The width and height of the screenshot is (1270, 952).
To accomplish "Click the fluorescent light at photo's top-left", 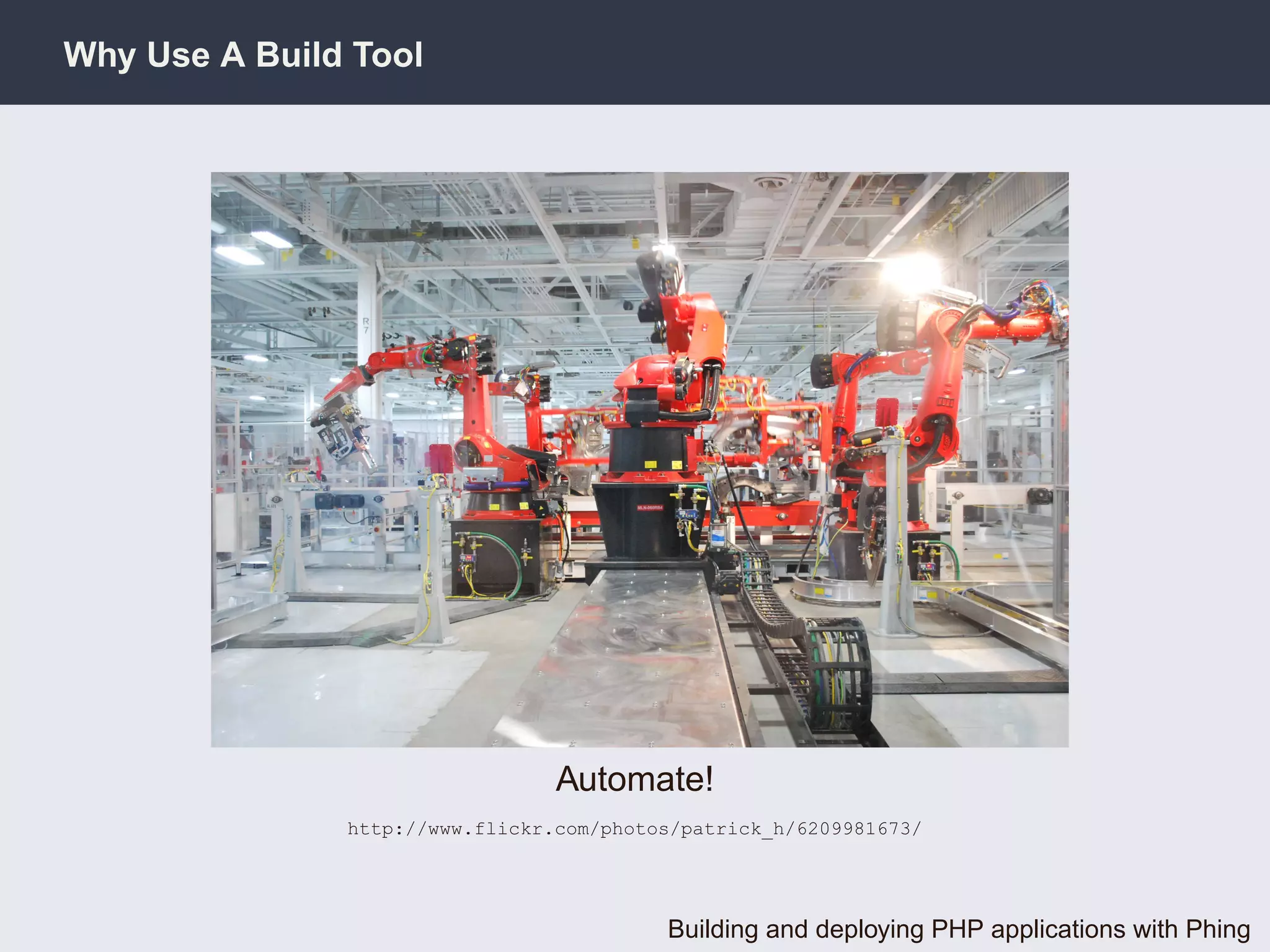I will click(x=239, y=254).
